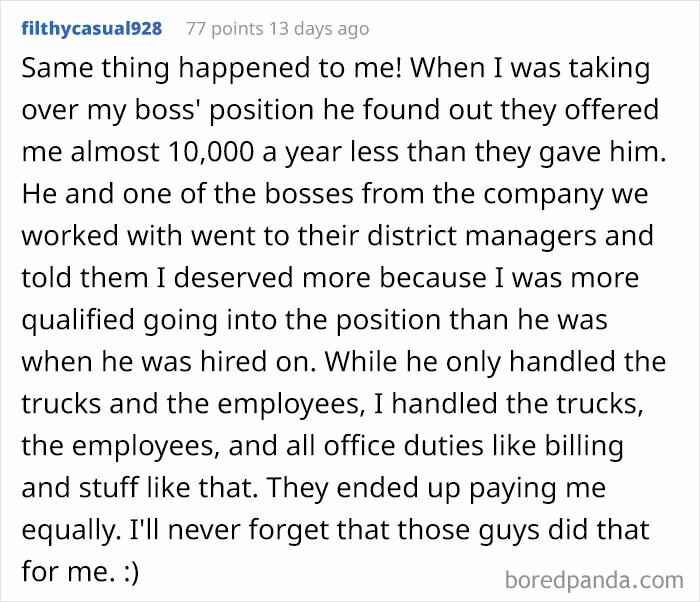
Task: Click the words 'boss' position'
Action: (x=217, y=108)
